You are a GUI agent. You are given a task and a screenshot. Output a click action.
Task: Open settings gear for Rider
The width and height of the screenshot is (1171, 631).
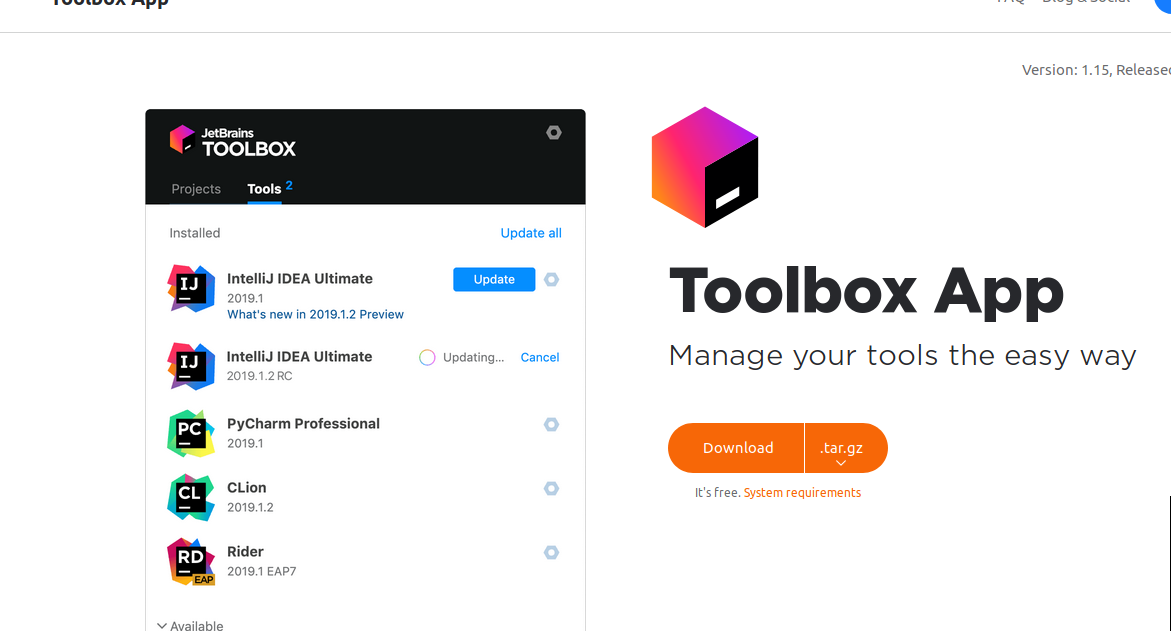(x=551, y=553)
